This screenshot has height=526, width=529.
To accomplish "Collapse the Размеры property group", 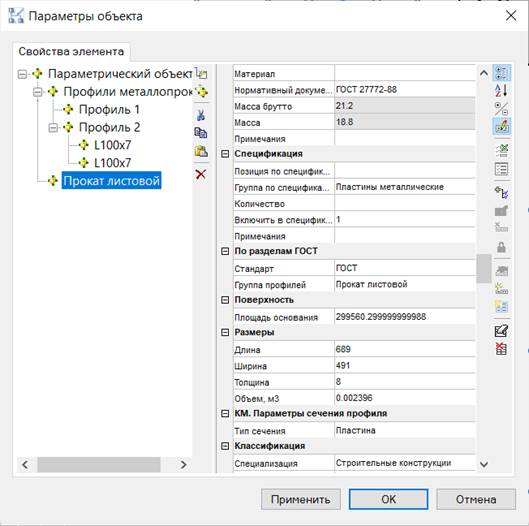I will point(225,332).
